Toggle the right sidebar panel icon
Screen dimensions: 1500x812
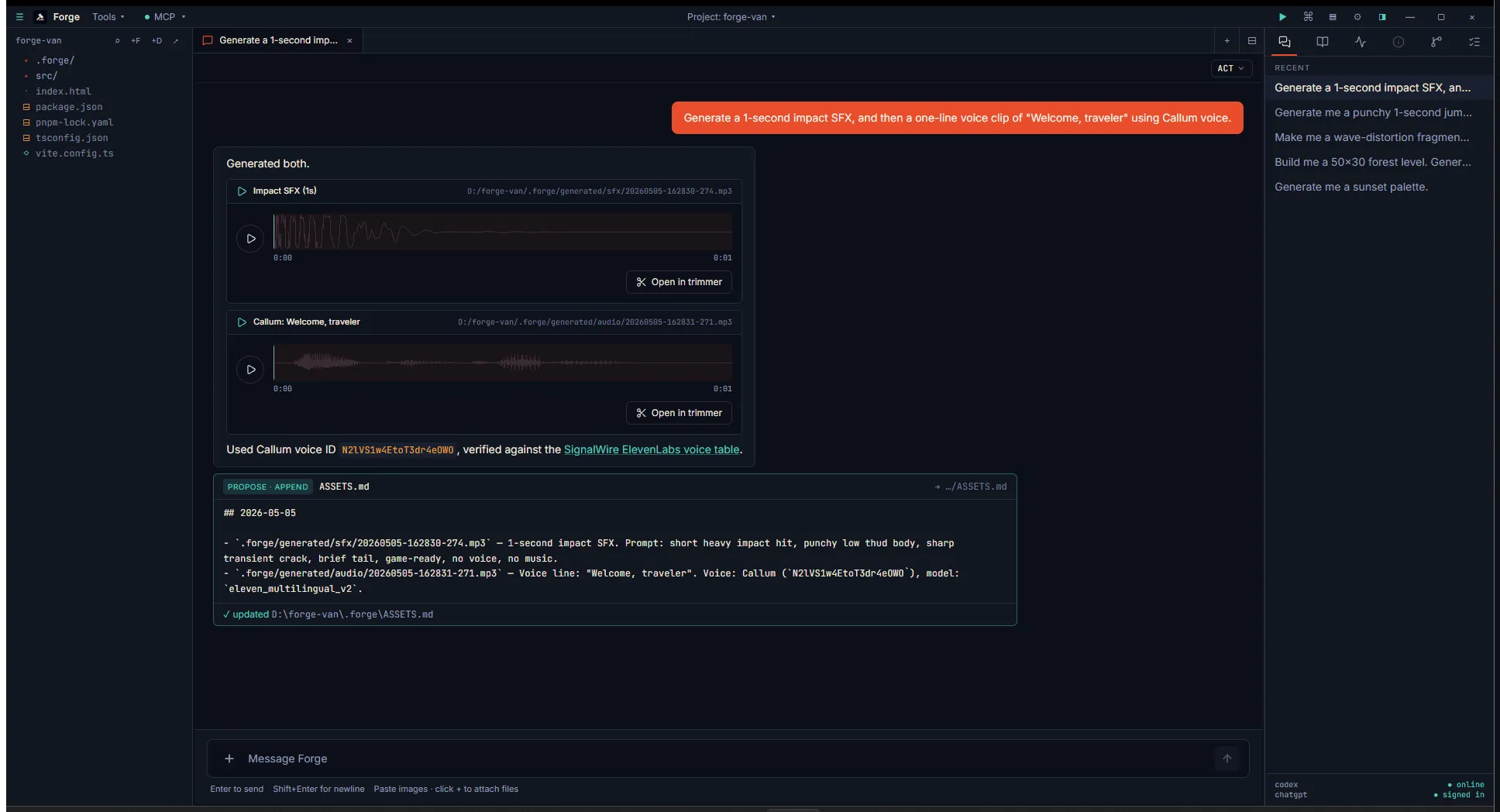point(1382,17)
